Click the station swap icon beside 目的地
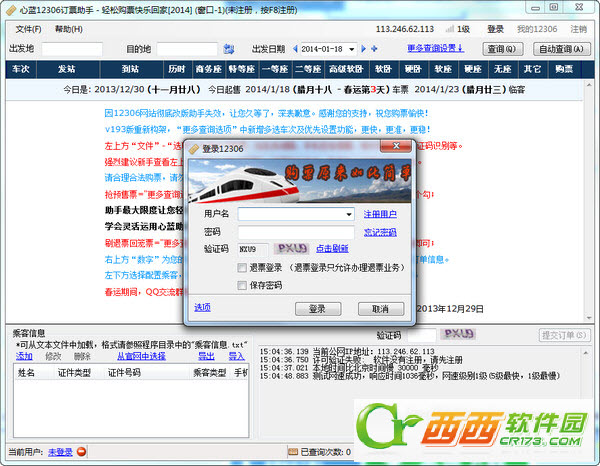 tap(228, 49)
